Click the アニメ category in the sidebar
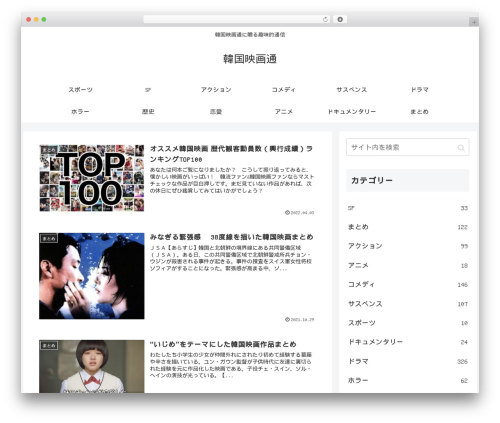Screen dimensions: 500x423 pos(358,265)
